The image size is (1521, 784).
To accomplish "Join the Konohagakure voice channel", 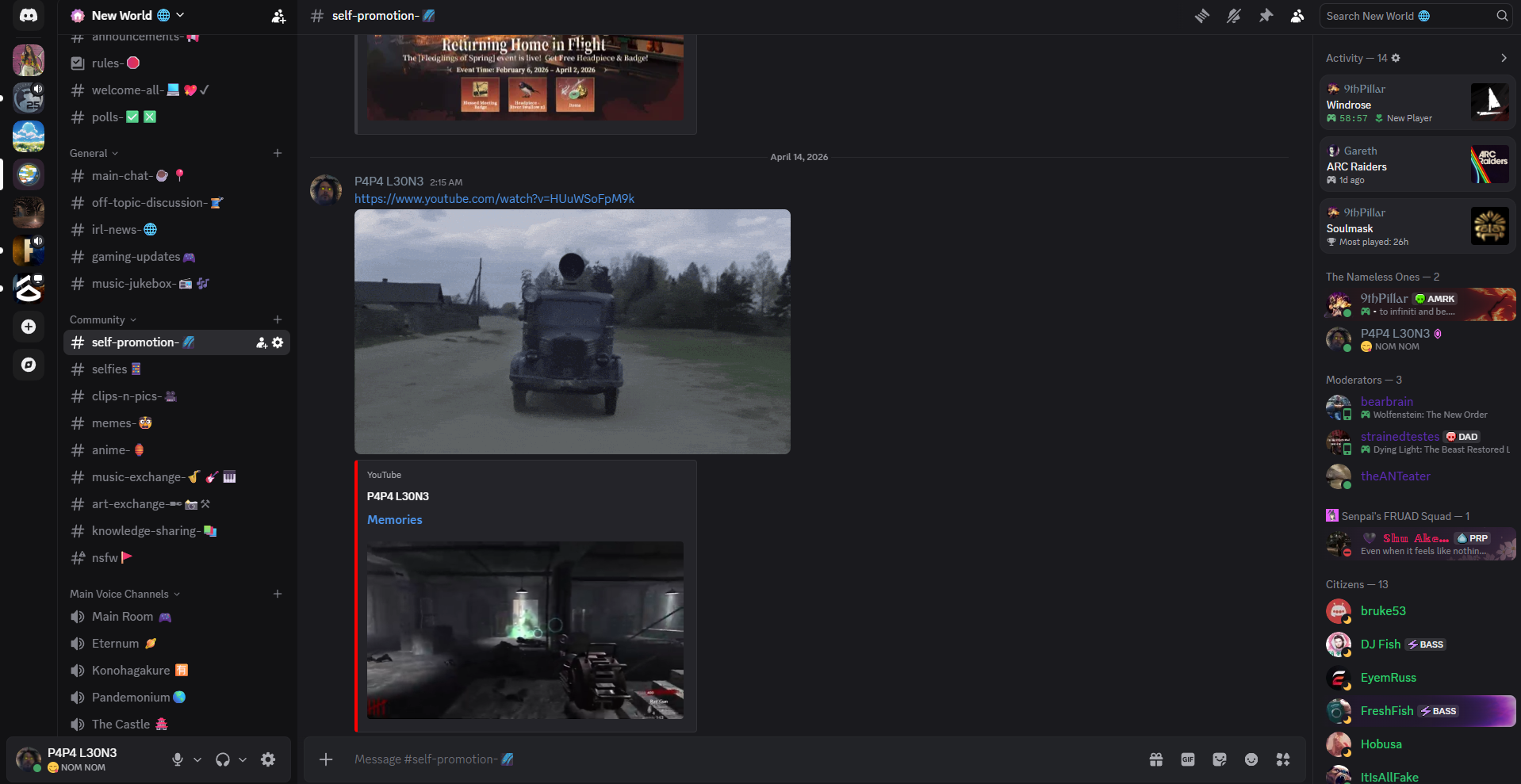I will coord(177,671).
